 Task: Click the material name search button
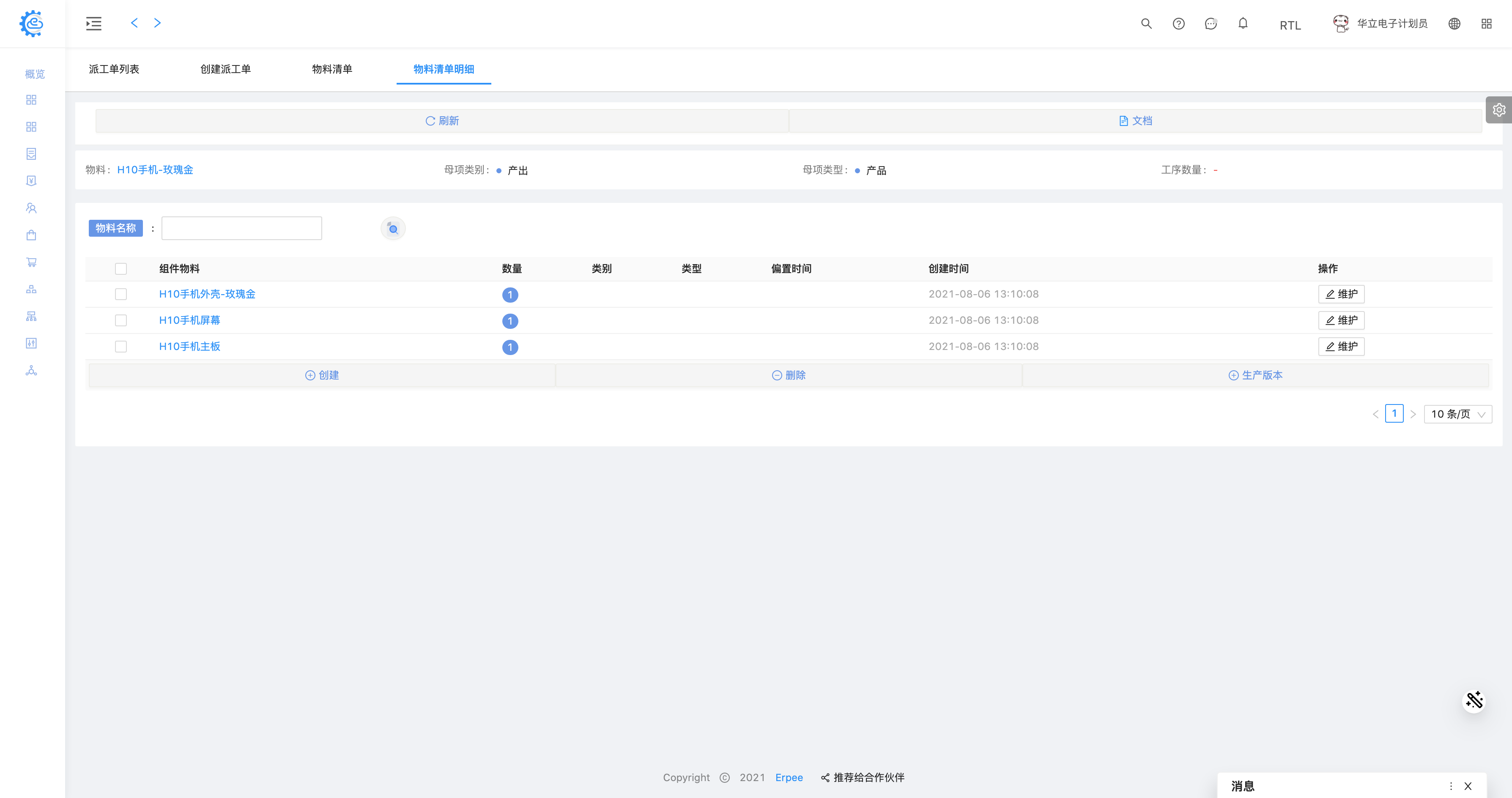(393, 229)
